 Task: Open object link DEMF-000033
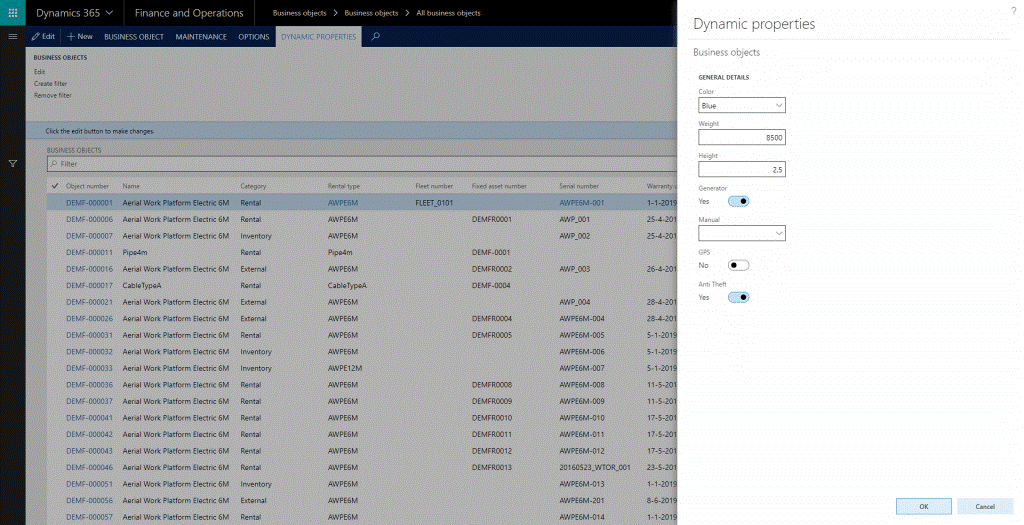89,368
